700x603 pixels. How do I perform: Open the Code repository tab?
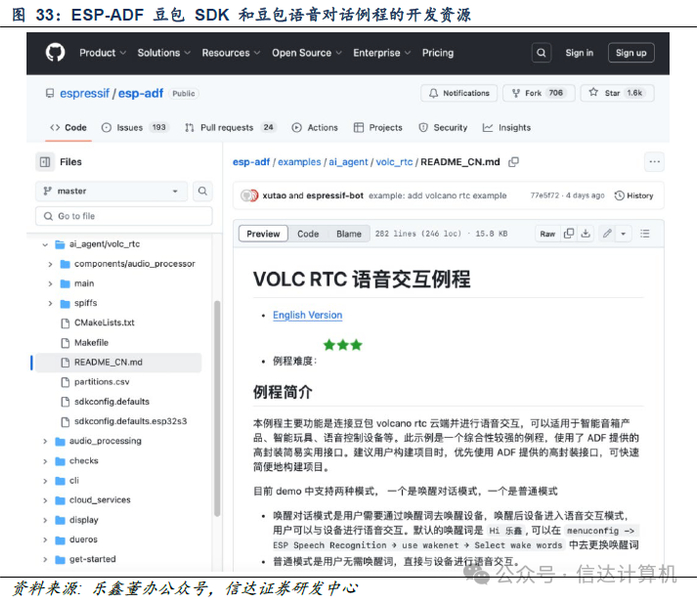68,128
